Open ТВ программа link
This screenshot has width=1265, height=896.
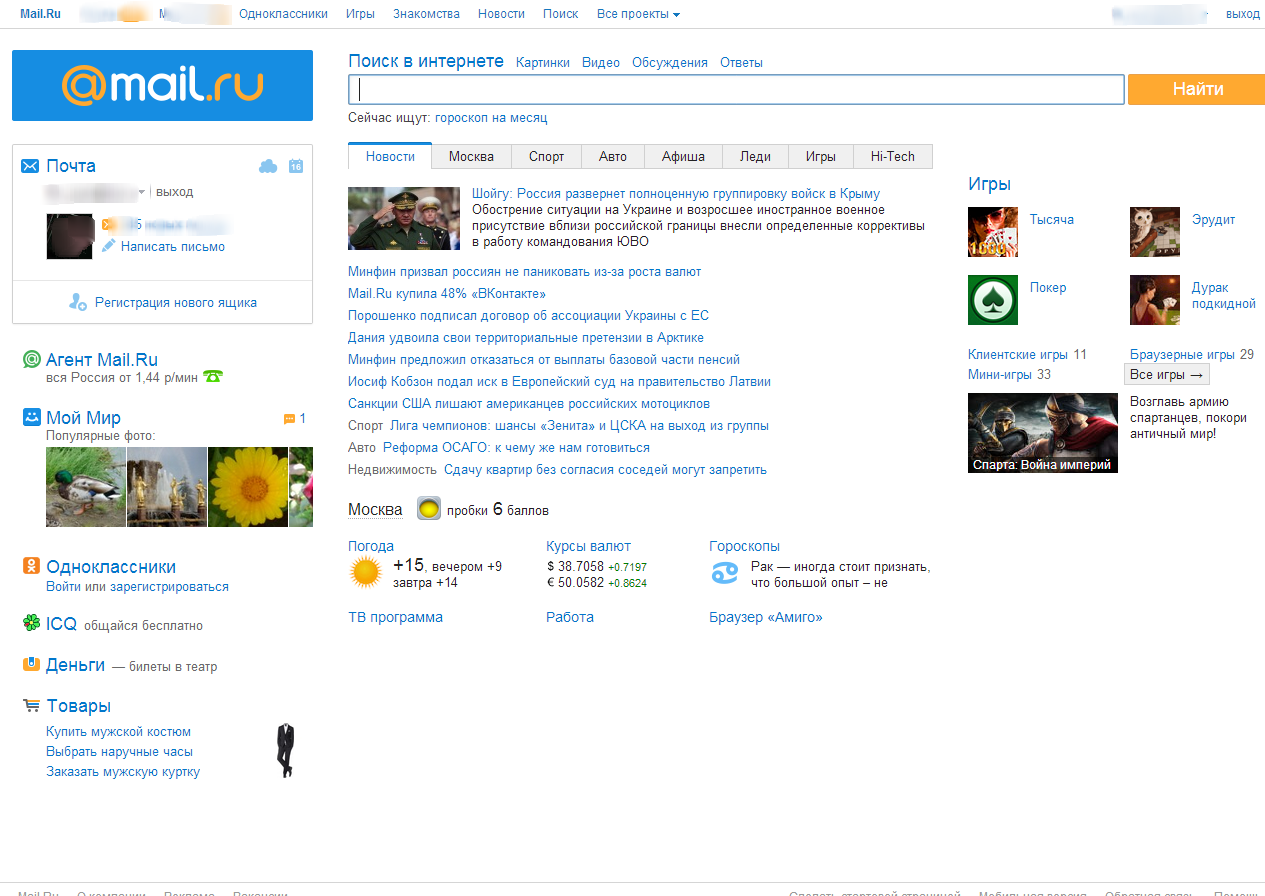(x=395, y=617)
